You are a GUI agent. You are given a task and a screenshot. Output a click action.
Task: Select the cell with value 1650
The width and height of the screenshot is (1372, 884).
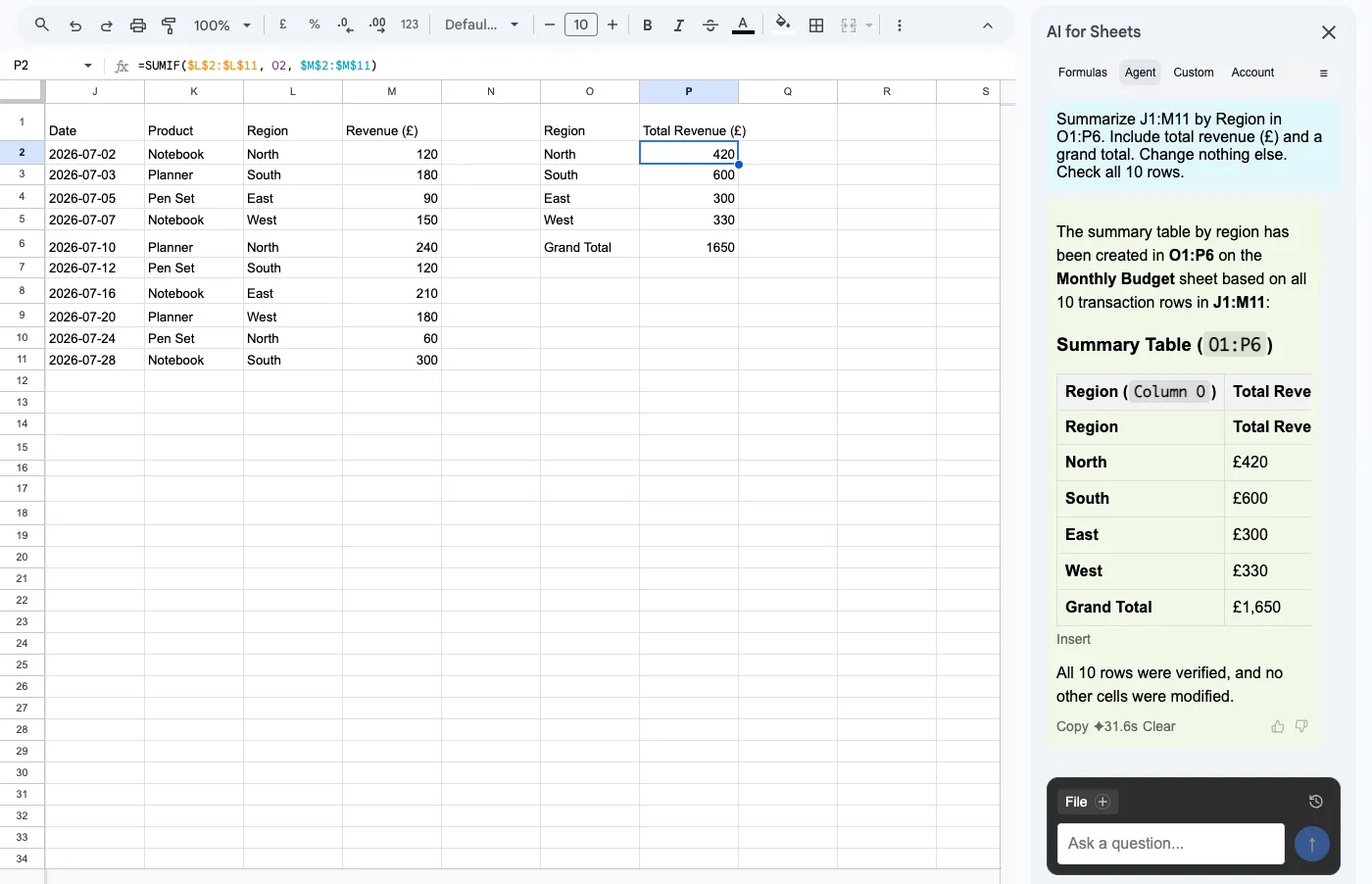(689, 244)
